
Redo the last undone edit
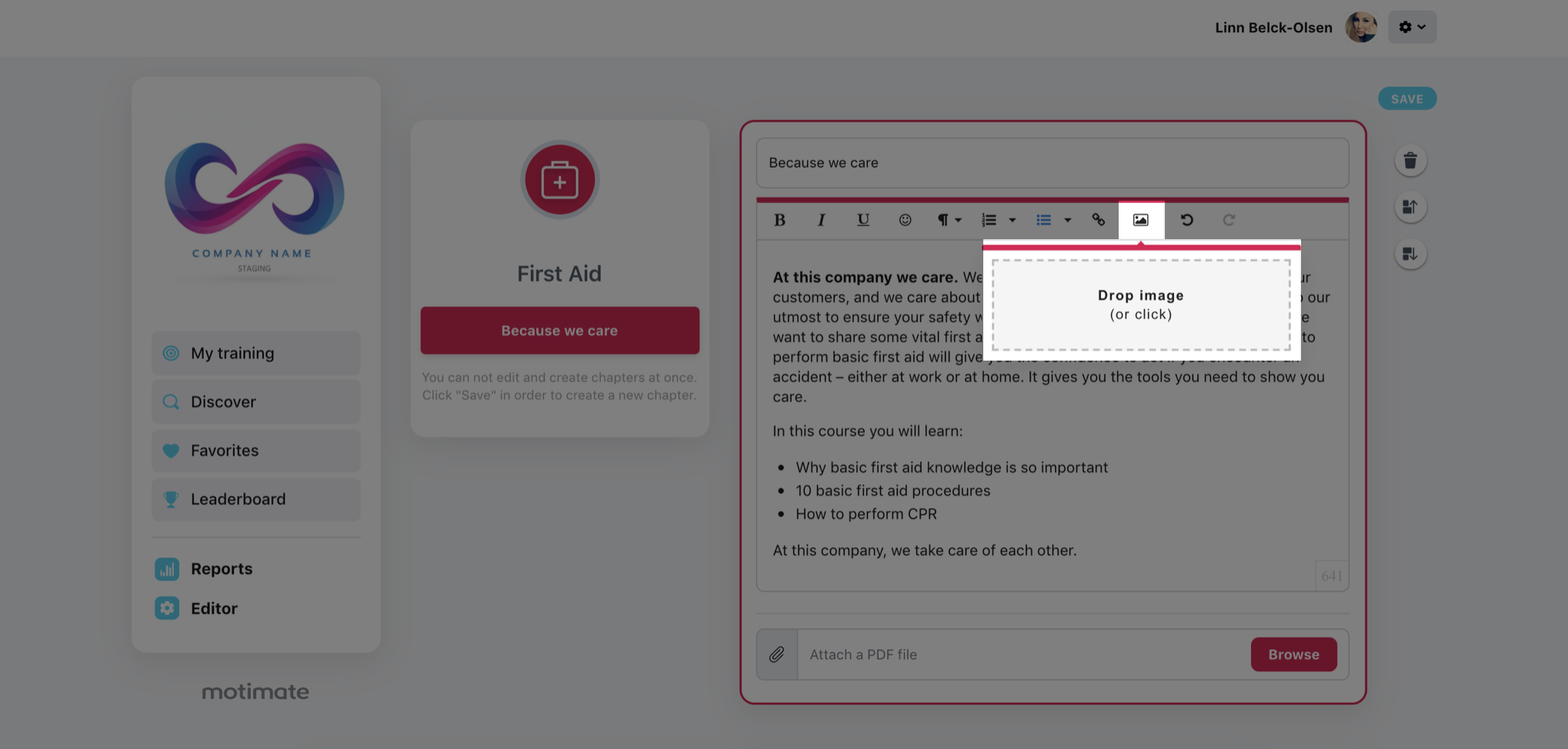click(x=1229, y=221)
